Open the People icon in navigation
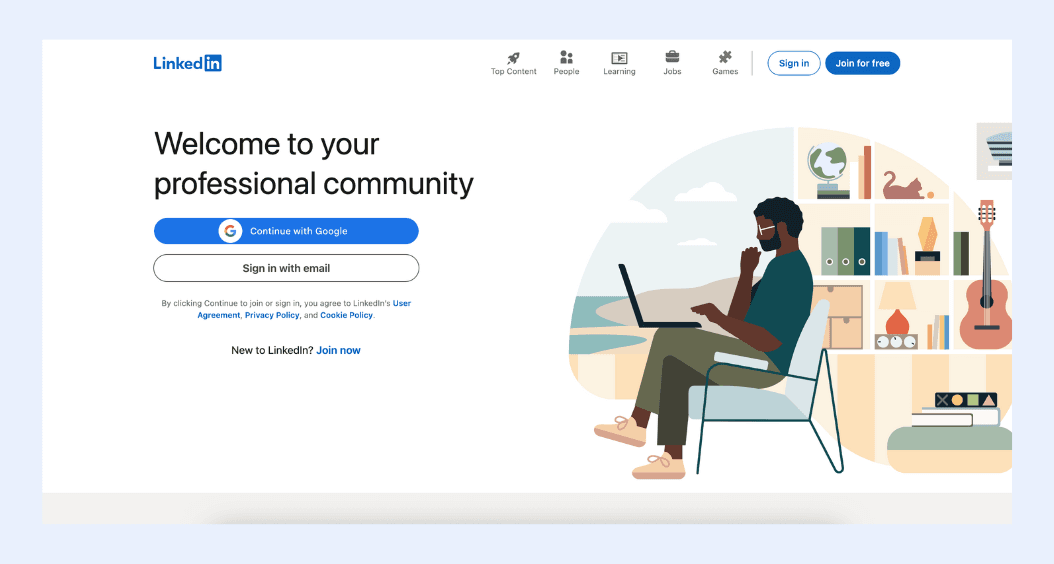Viewport: 1054px width, 564px height. point(567,58)
